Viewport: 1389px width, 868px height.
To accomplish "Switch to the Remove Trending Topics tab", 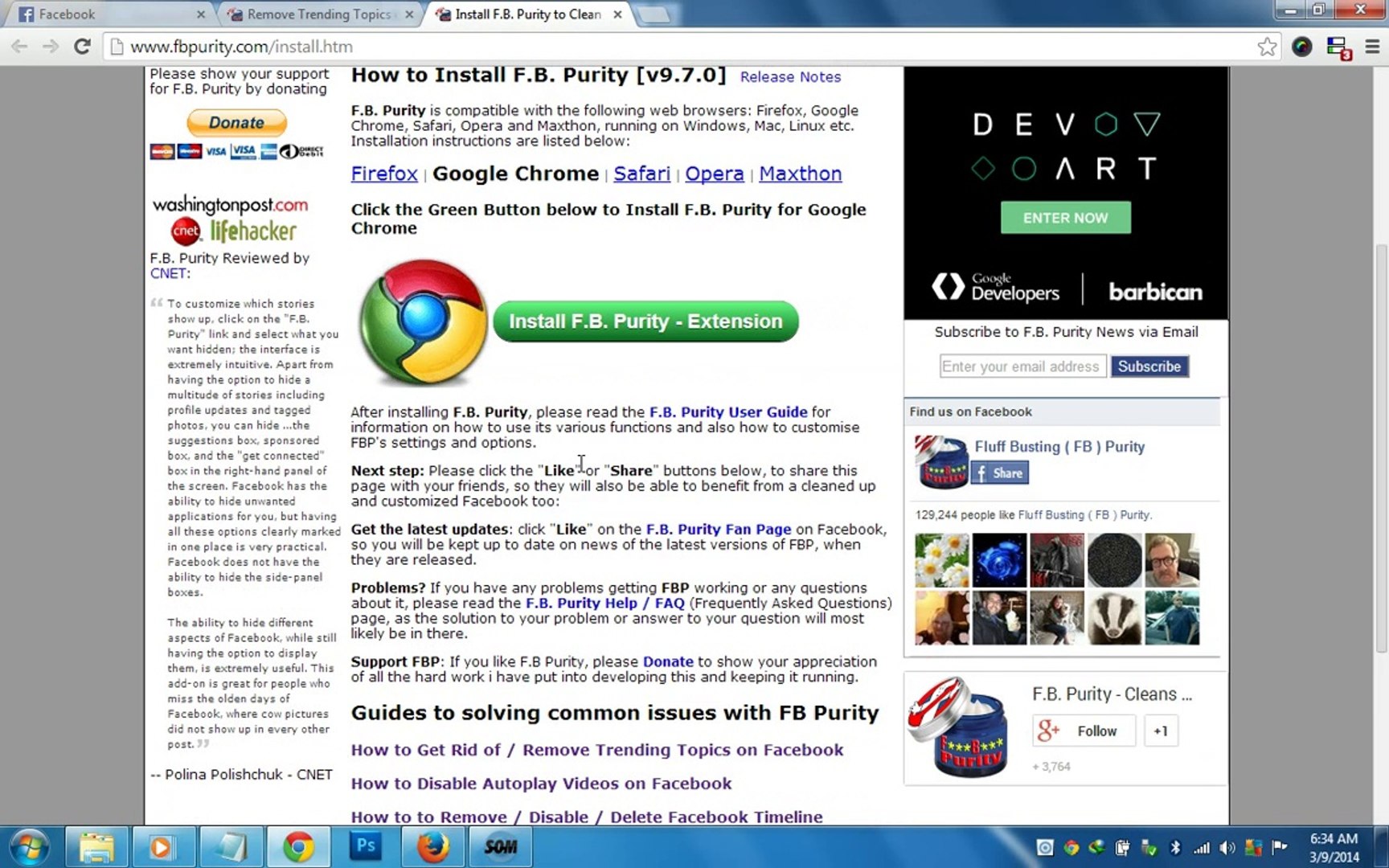I will tap(322, 14).
